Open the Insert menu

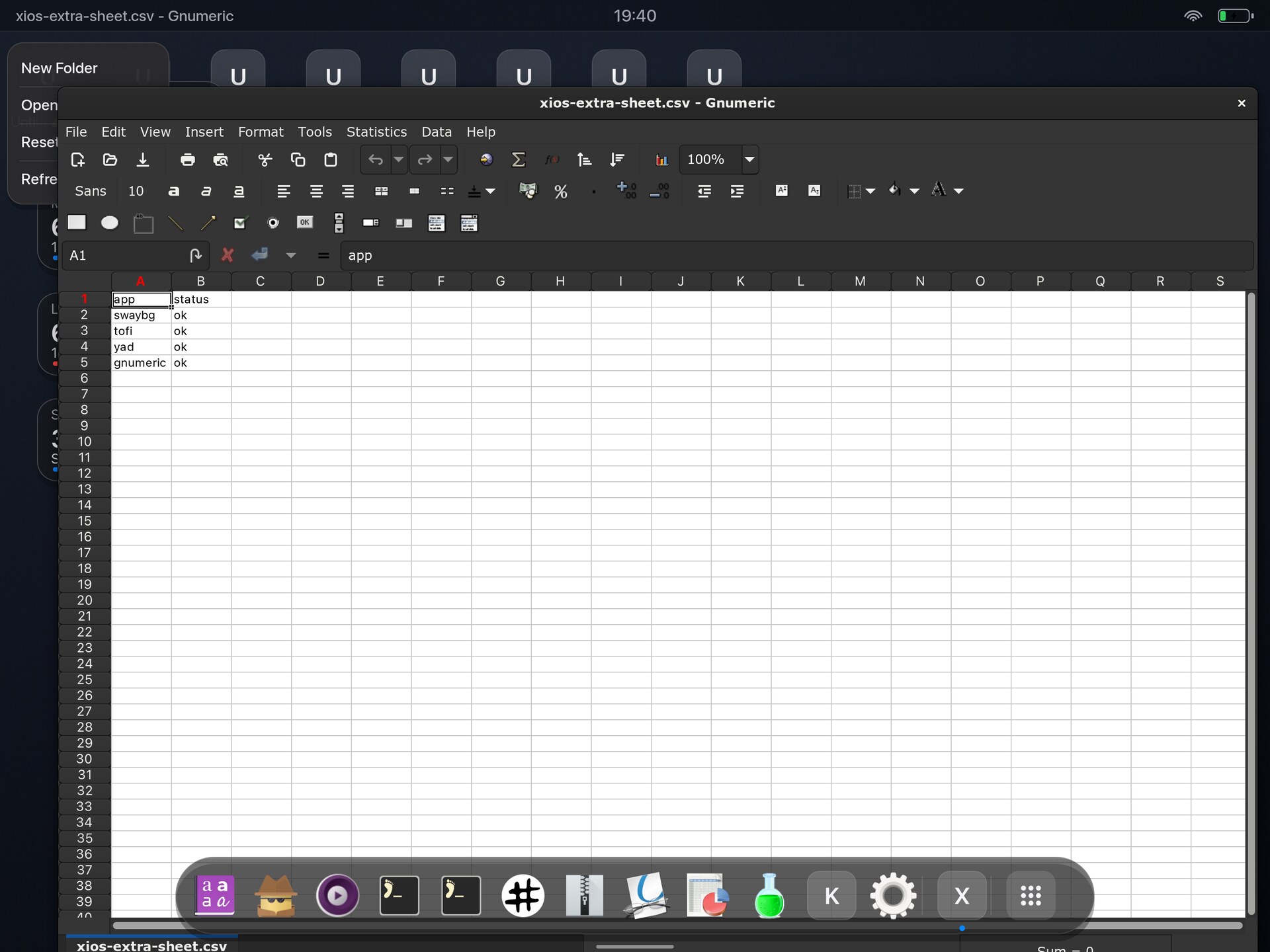tap(204, 132)
